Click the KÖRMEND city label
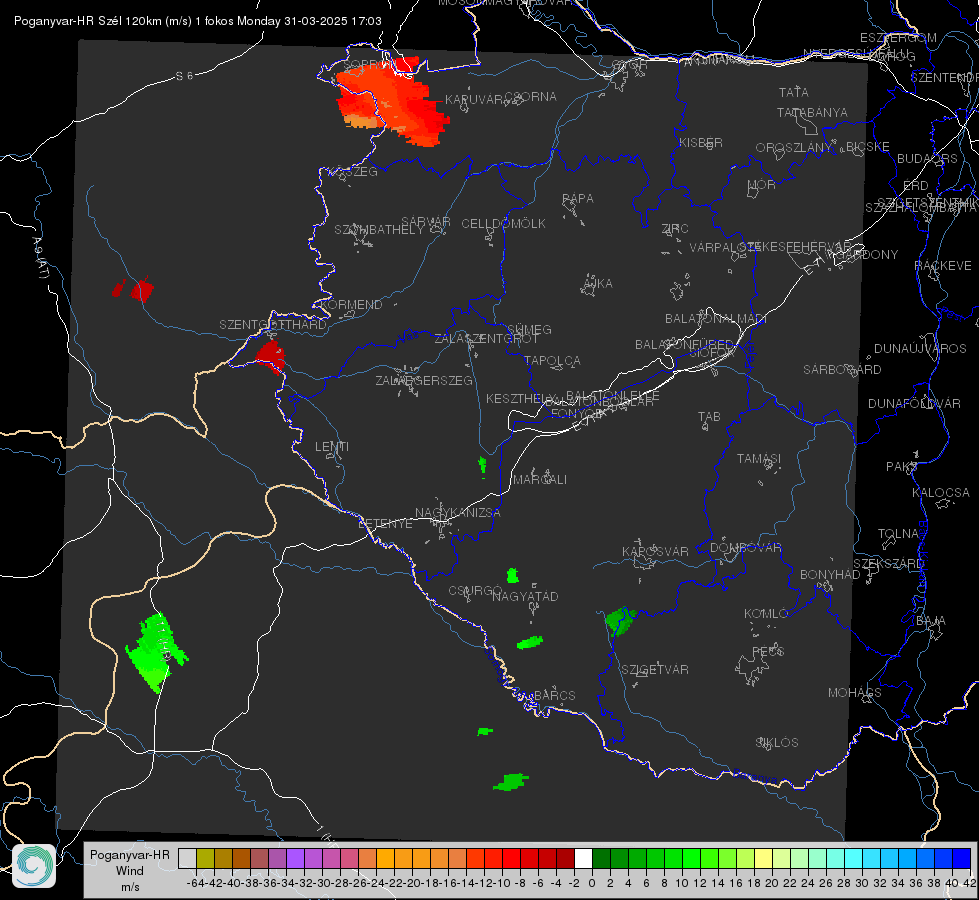The height and width of the screenshot is (900, 979). [x=351, y=305]
